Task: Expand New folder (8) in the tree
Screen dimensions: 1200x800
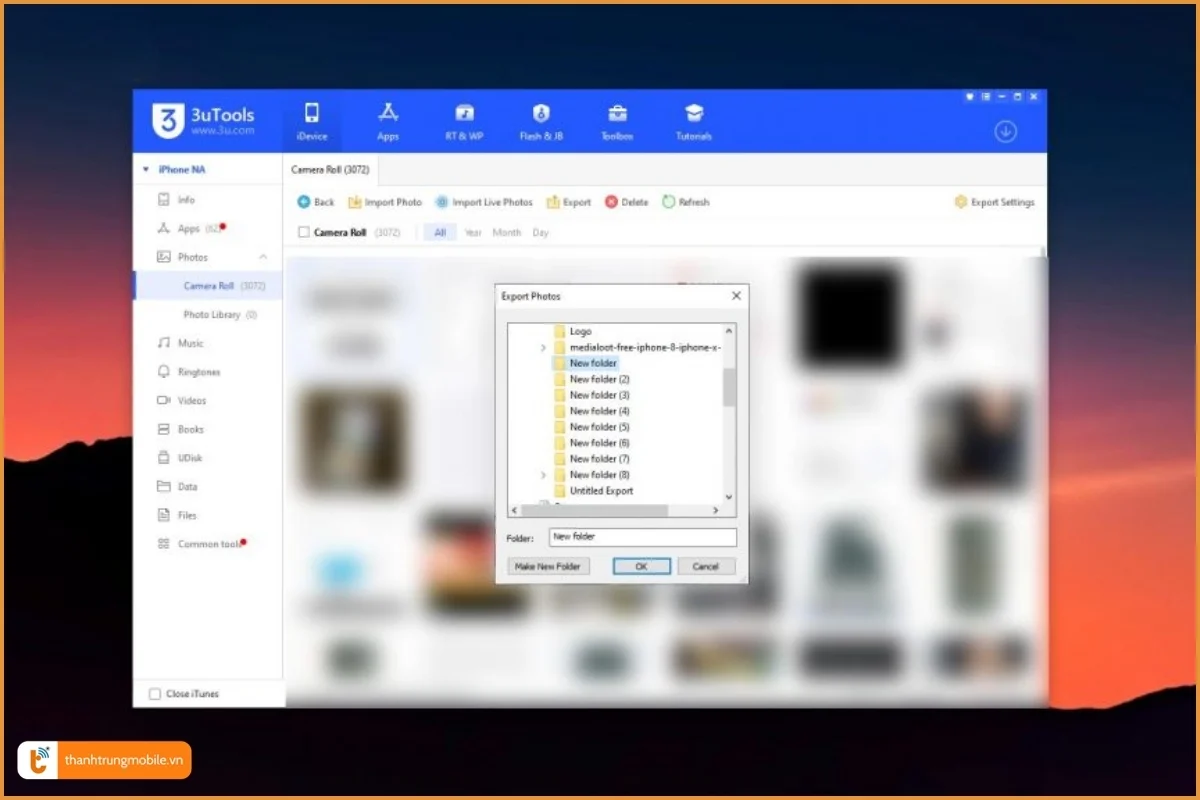Action: pos(543,474)
